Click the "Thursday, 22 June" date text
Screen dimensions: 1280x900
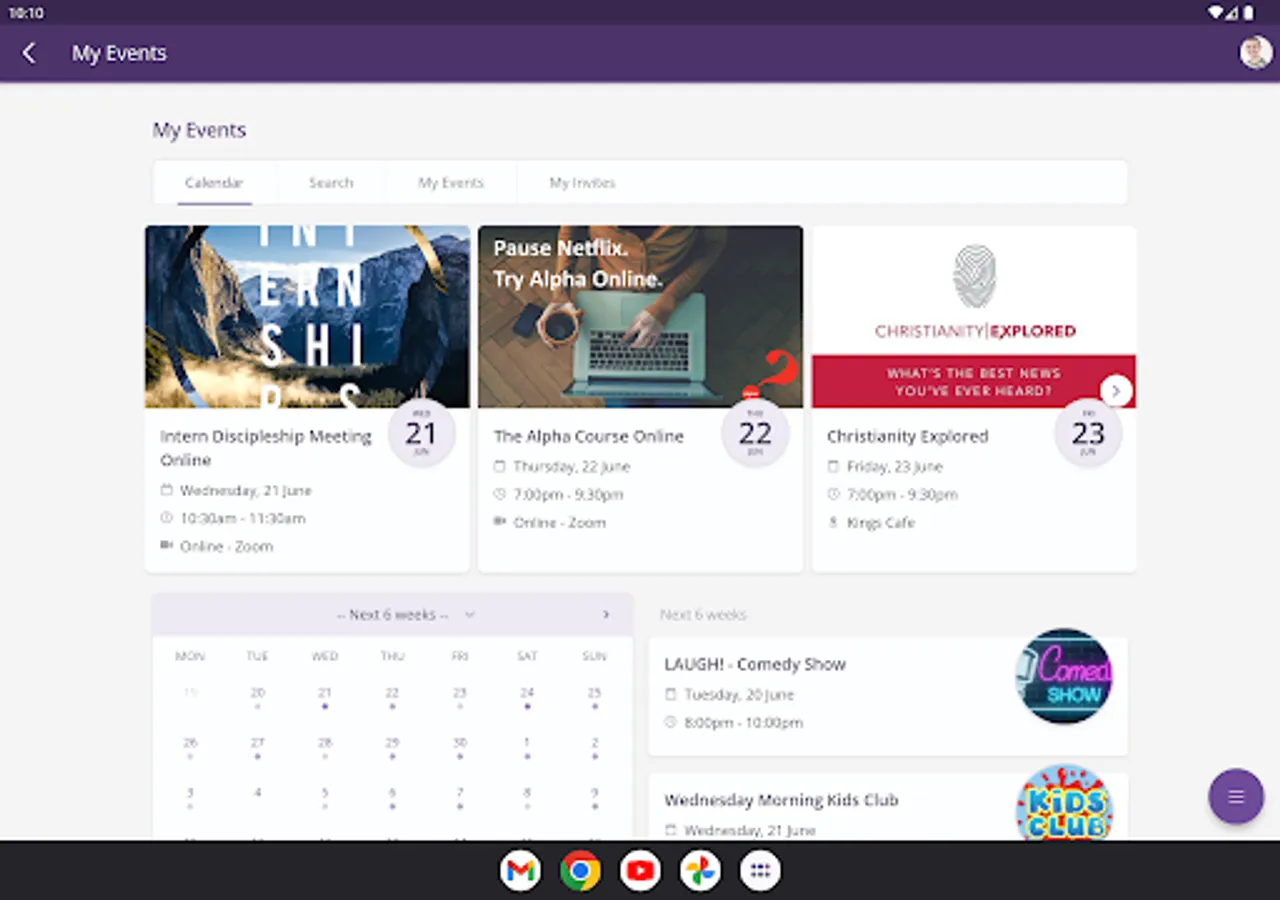tap(572, 466)
